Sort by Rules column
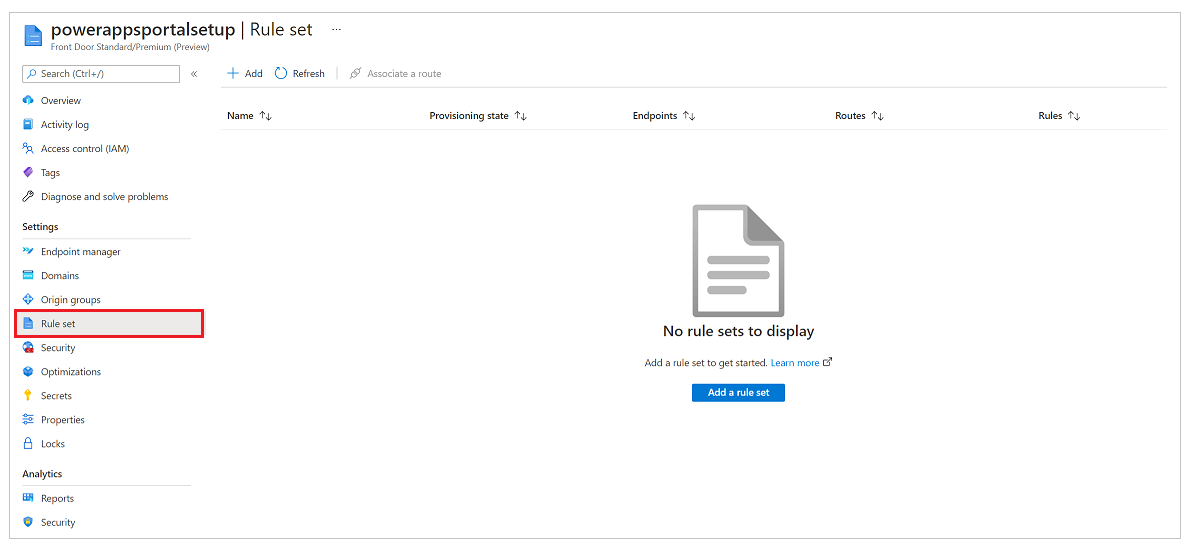Image resolution: width=1195 pixels, height=553 pixels. tap(1074, 116)
